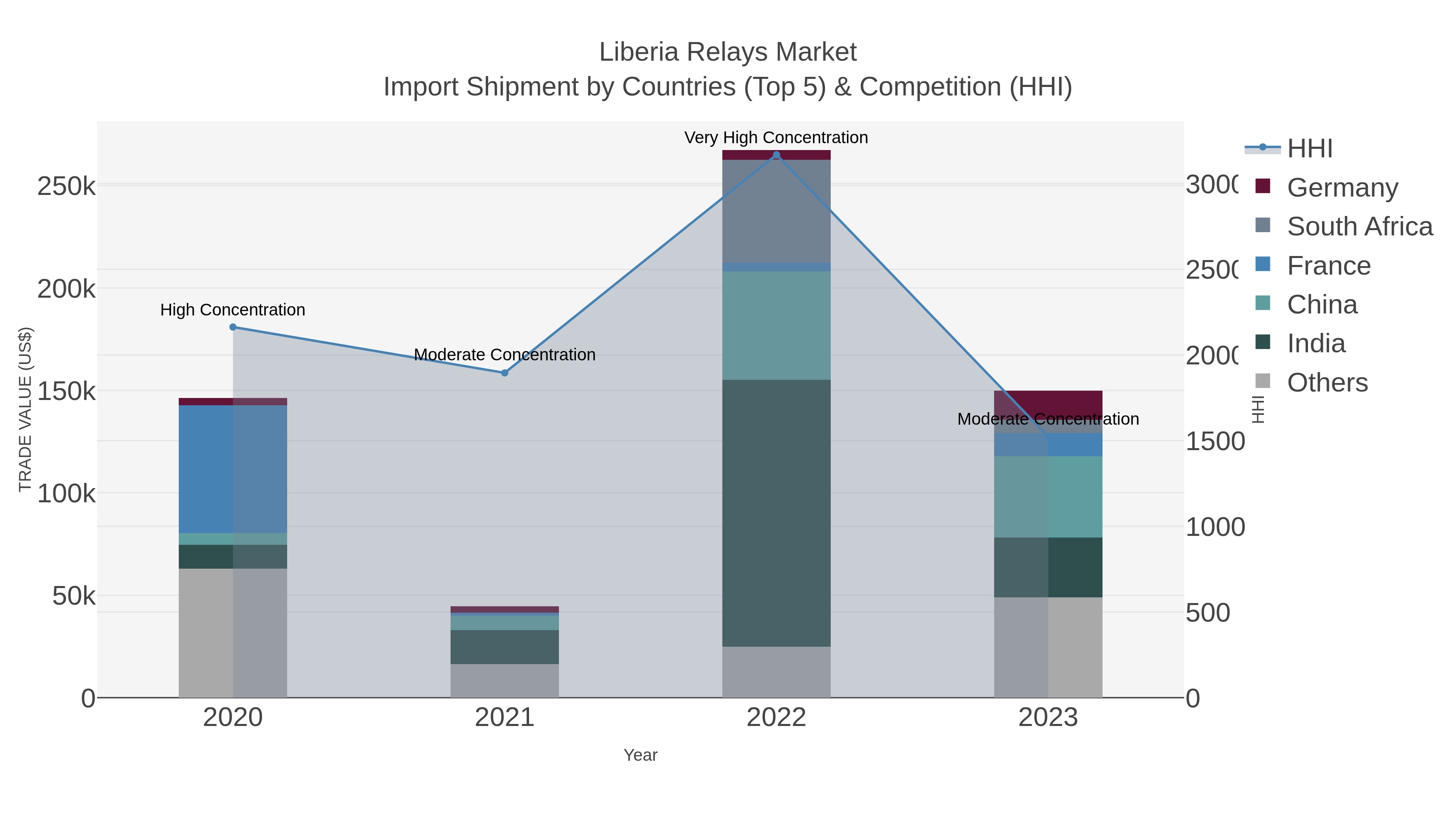Select the France segment of the 2020 bar

pos(233,469)
